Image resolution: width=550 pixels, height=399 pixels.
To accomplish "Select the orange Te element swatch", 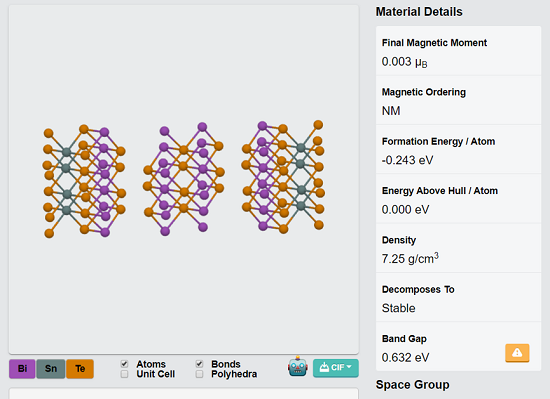I will [80, 368].
